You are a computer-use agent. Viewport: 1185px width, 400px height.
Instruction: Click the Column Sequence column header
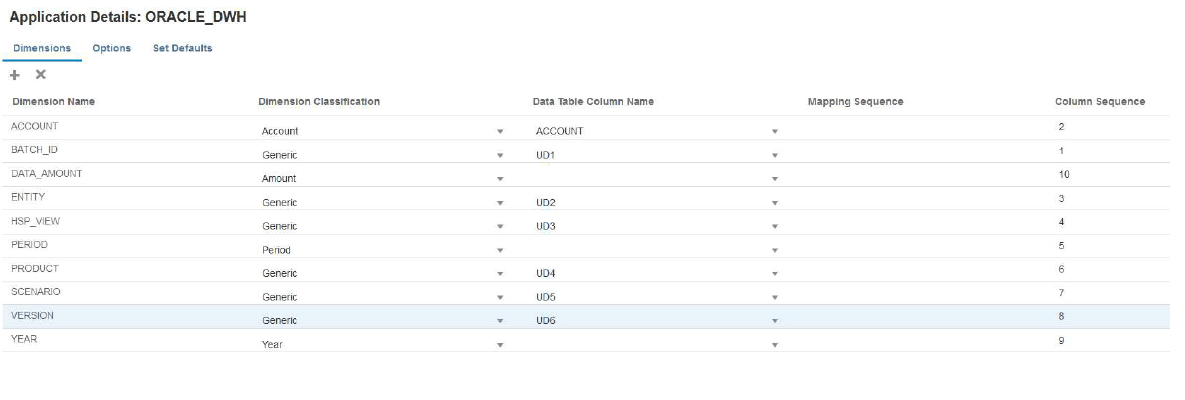1100,102
